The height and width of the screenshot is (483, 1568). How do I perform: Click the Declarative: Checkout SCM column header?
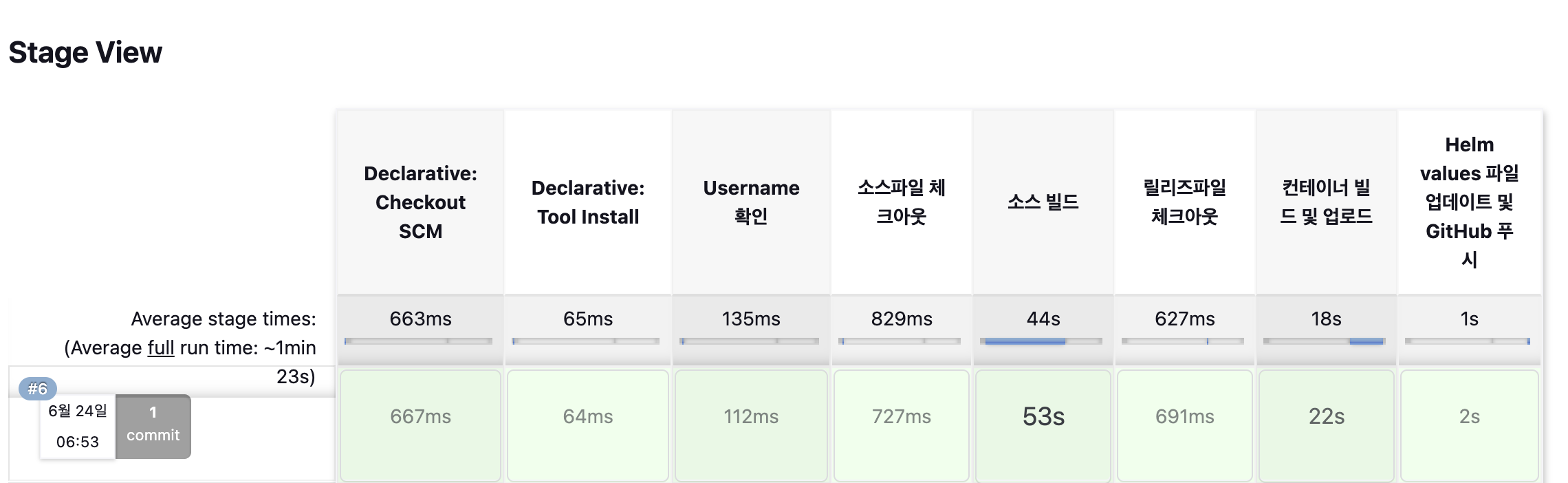(420, 202)
